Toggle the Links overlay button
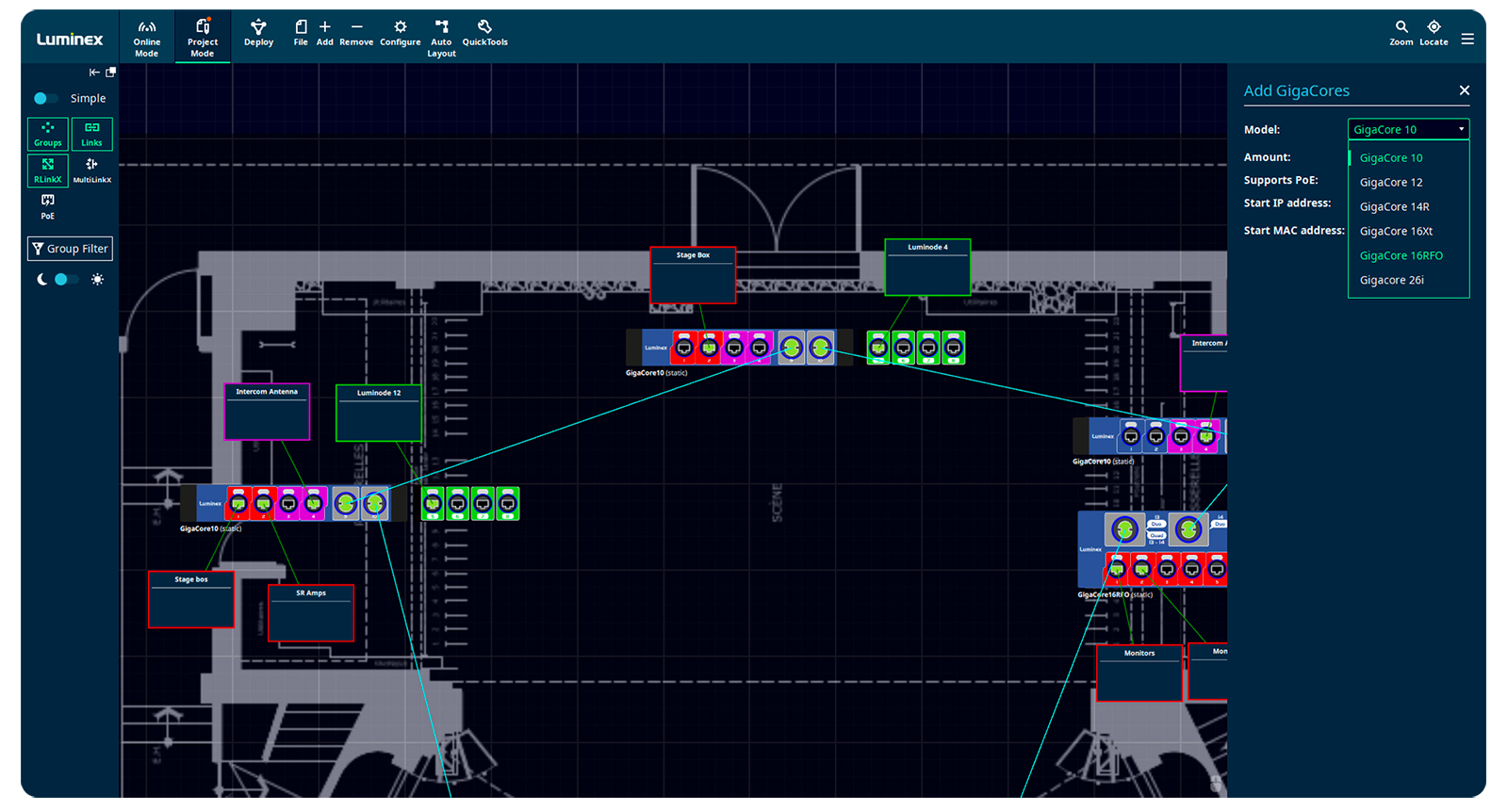This screenshot has height=812, width=1508. (x=91, y=134)
